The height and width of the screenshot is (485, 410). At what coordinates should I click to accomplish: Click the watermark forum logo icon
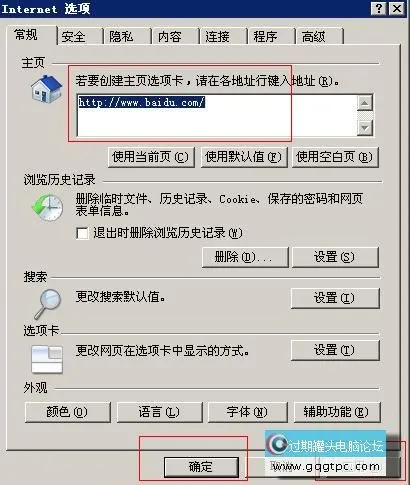[x=278, y=443]
